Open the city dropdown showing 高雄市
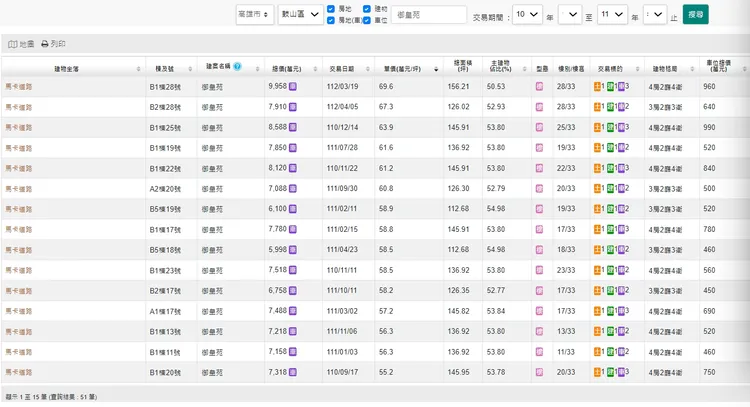This screenshot has height=407, width=750. click(x=254, y=15)
